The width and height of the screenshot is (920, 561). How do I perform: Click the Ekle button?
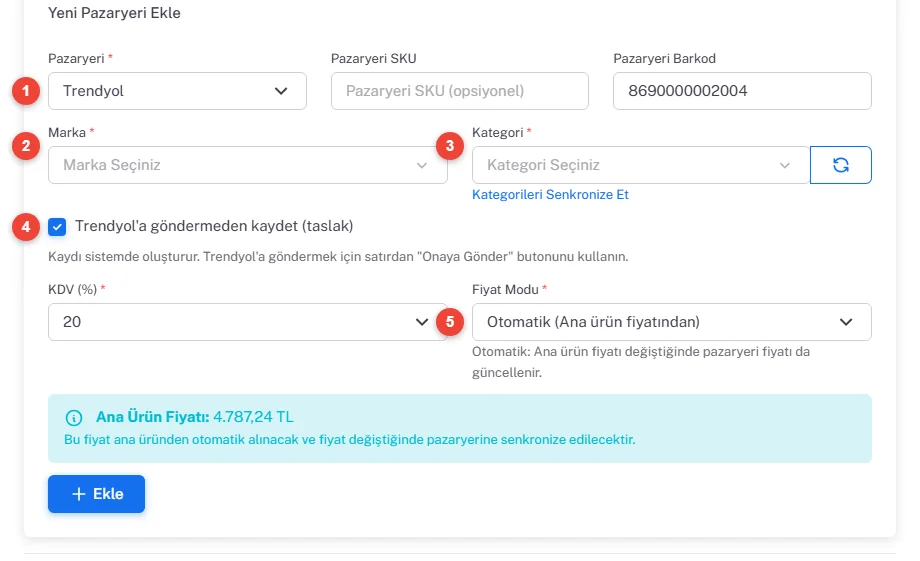96,494
